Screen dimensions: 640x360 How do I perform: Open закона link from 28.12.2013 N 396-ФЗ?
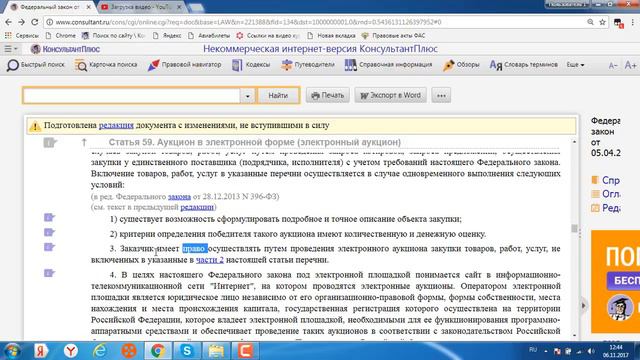point(179,196)
